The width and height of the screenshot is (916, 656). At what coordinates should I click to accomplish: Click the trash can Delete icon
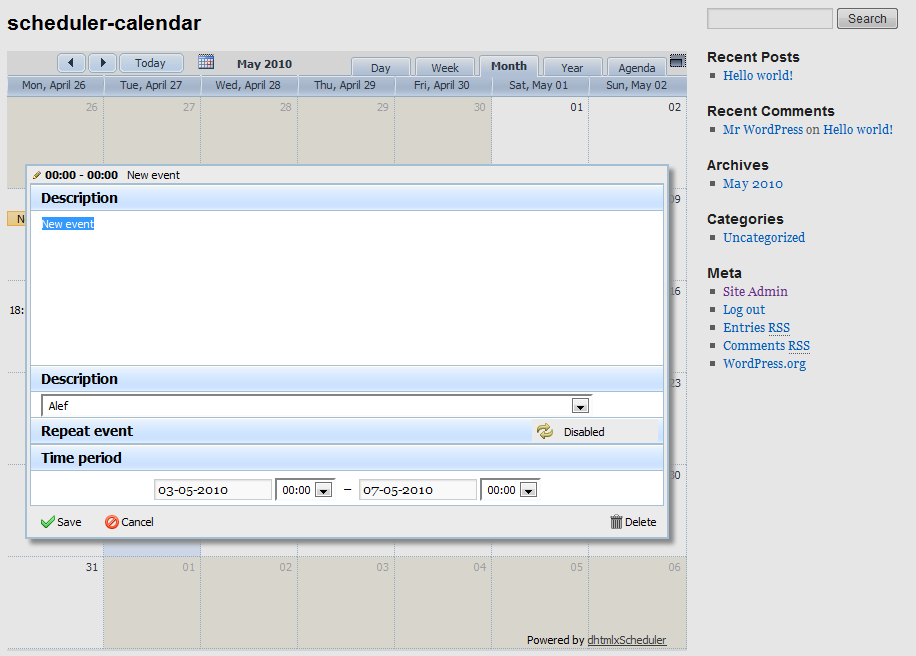coord(616,522)
